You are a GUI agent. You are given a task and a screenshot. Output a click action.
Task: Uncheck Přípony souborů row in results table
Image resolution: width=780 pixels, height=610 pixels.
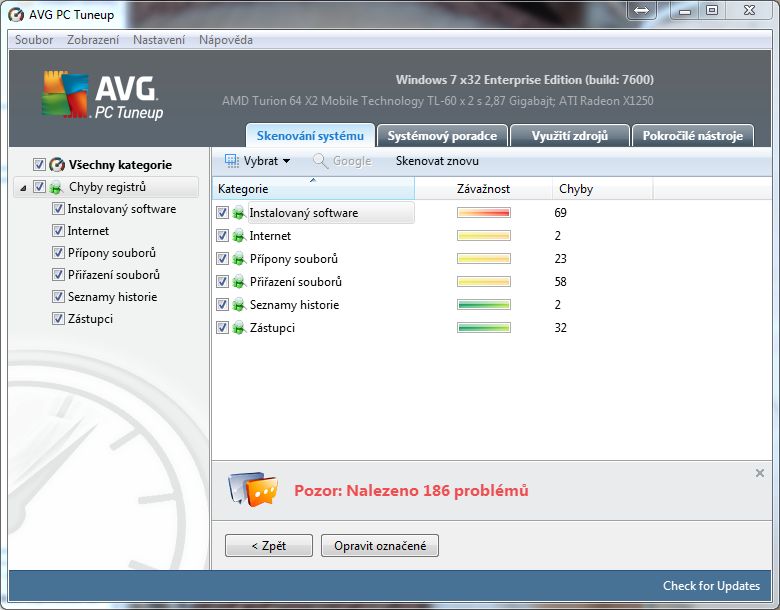click(x=222, y=258)
